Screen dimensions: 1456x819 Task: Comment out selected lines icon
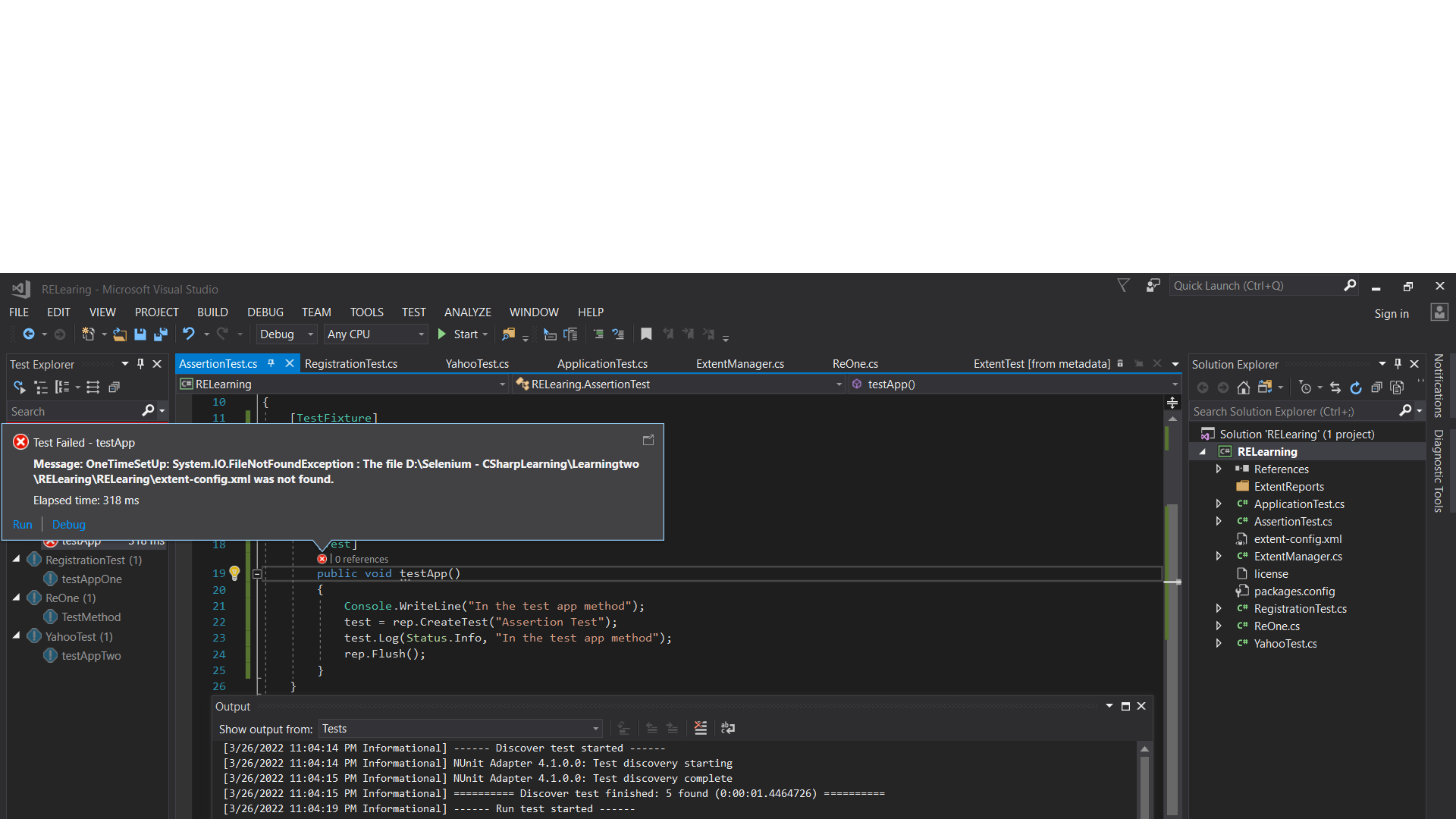pyautogui.click(x=598, y=334)
